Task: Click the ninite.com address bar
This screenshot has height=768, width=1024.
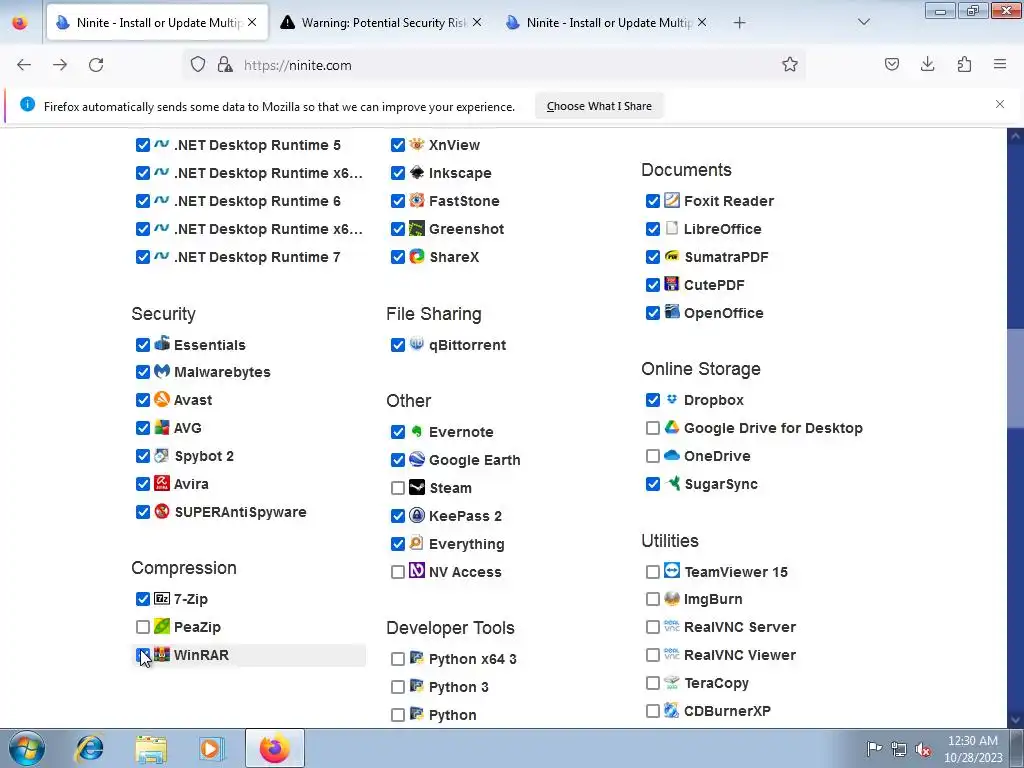Action: pos(493,65)
